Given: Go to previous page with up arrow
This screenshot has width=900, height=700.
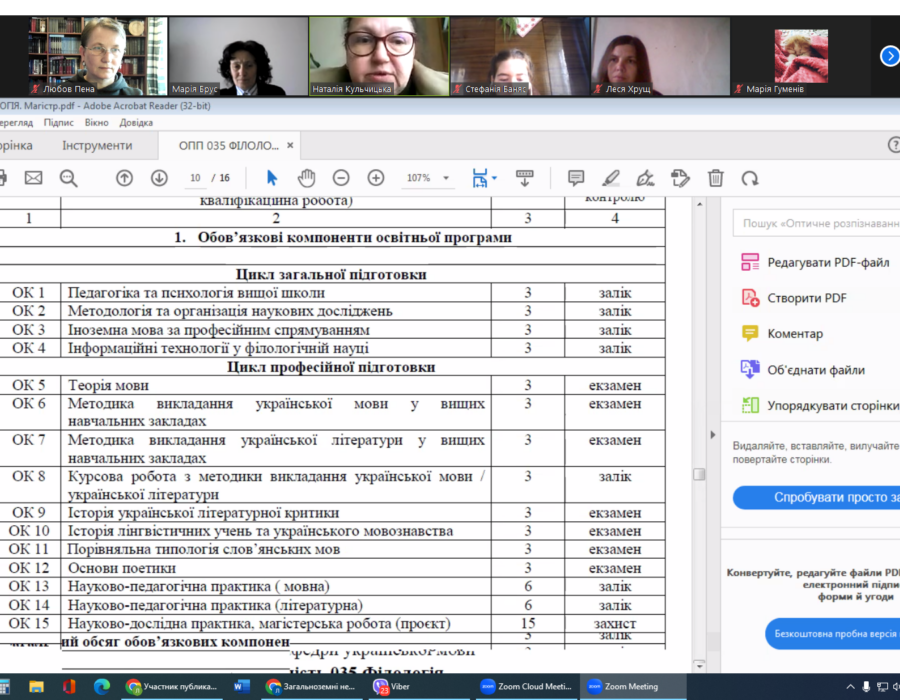Looking at the screenshot, I should click(x=124, y=178).
